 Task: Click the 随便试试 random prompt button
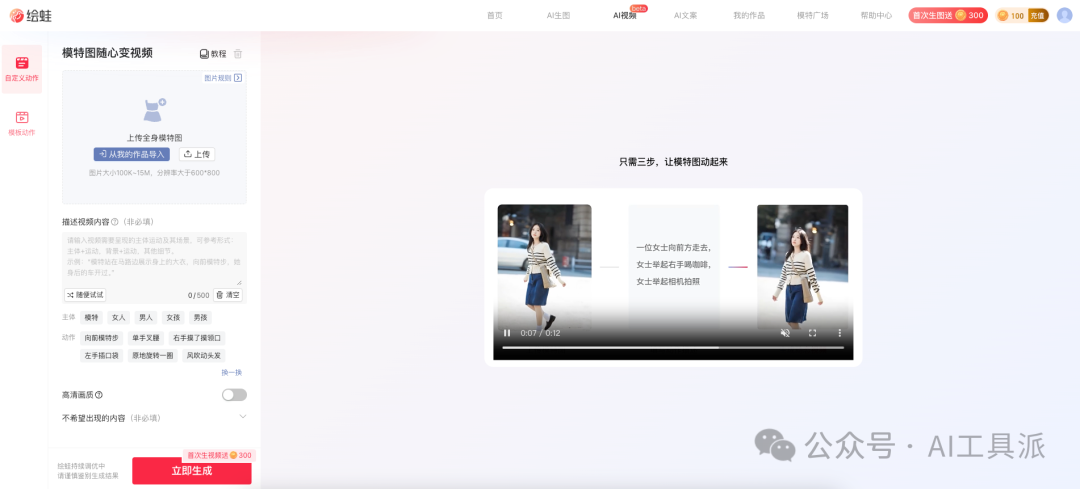(85, 295)
